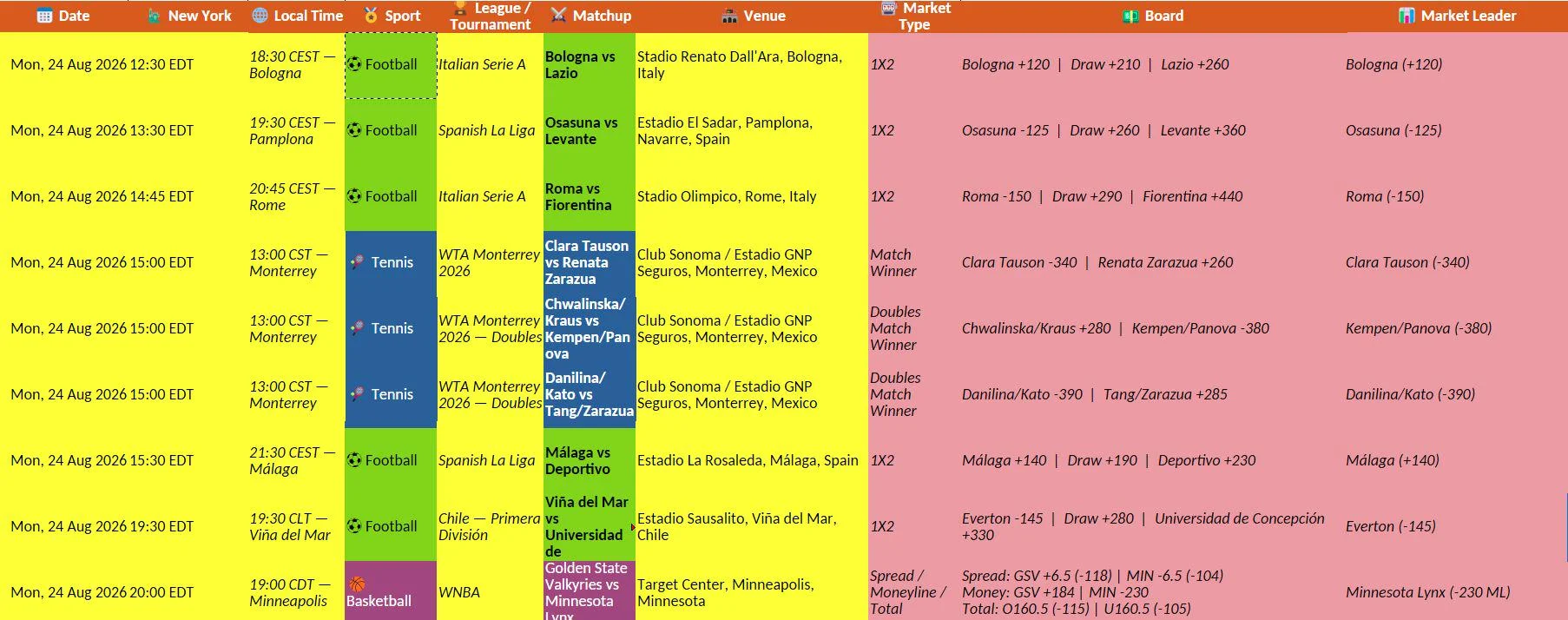Select the 'WNBA' league cell
The image size is (1568, 620).
(490, 592)
